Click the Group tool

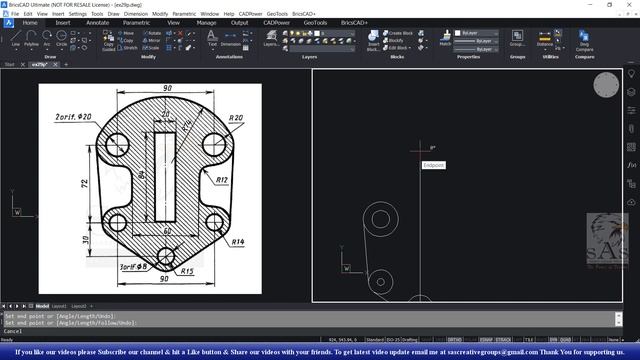(x=517, y=38)
